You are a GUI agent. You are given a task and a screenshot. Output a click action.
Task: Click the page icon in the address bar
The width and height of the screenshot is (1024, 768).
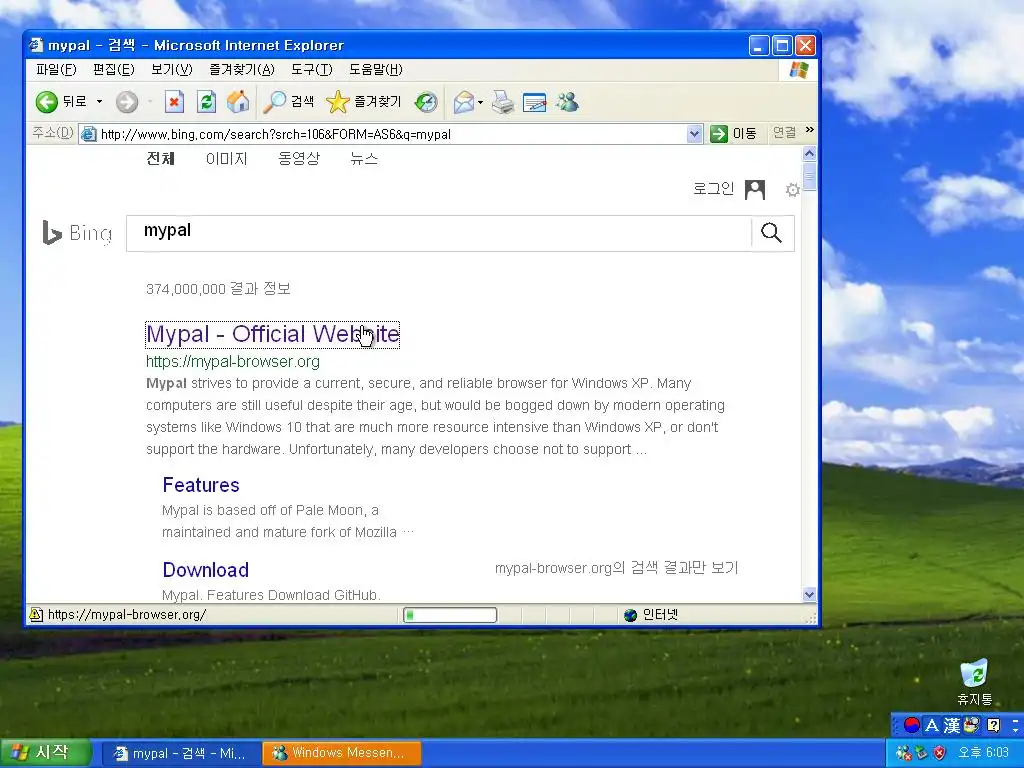[x=88, y=134]
